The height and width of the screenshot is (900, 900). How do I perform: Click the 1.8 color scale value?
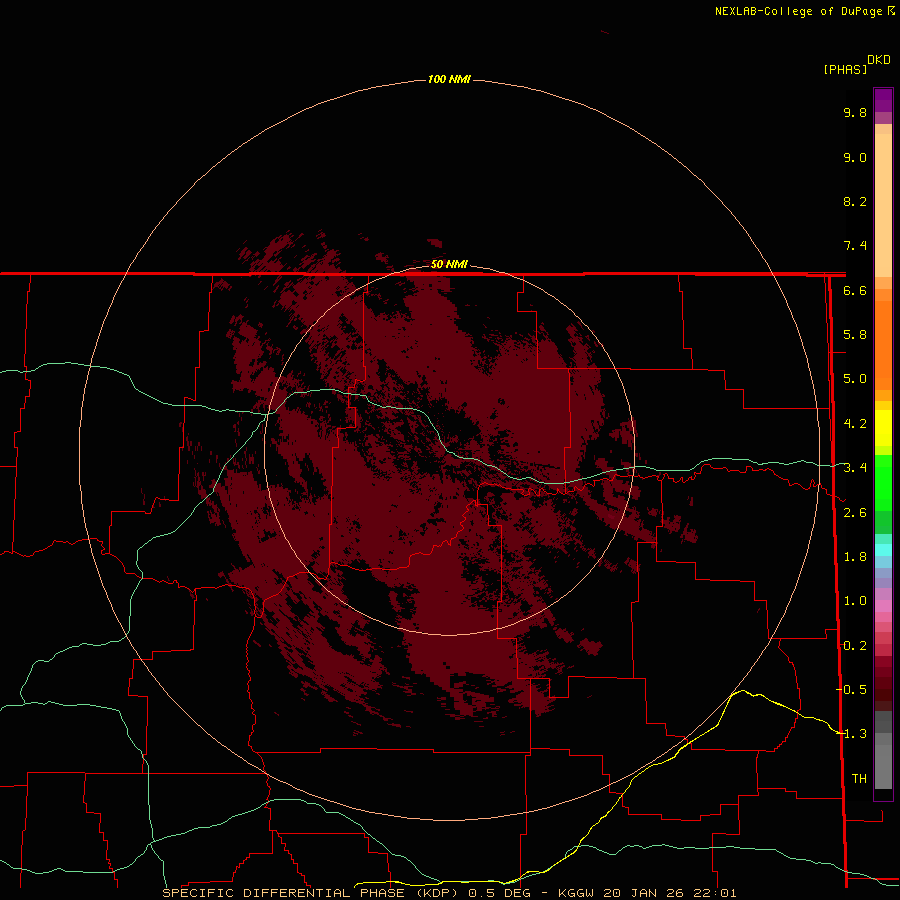click(855, 557)
